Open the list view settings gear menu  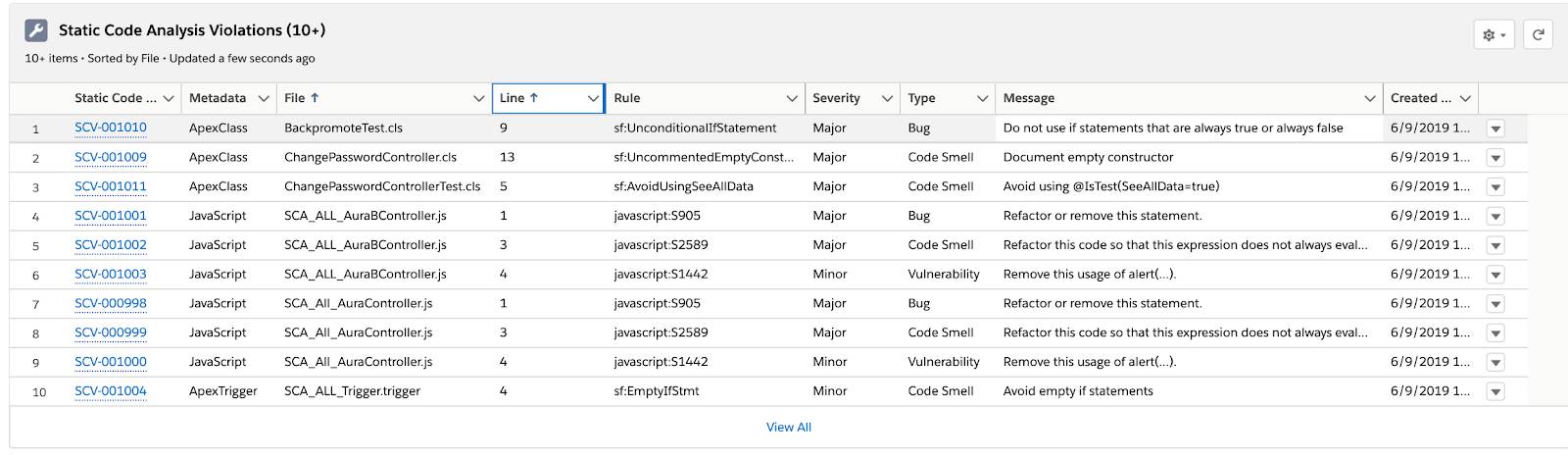1494,34
